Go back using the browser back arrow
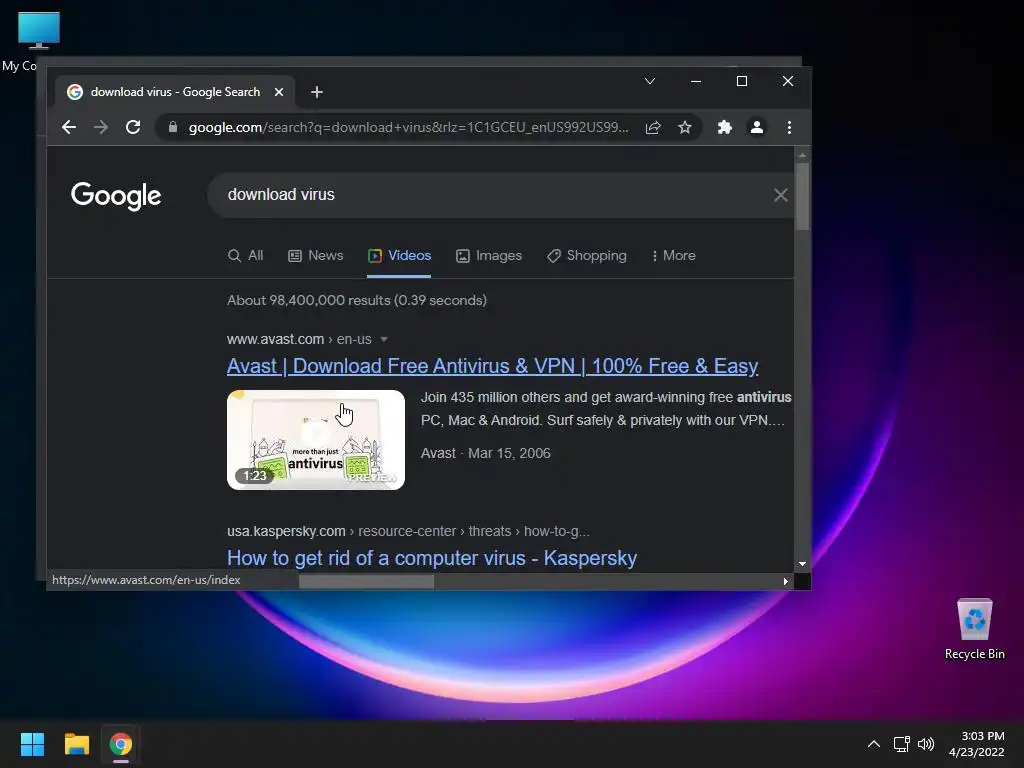The height and width of the screenshot is (768, 1024). coord(69,127)
